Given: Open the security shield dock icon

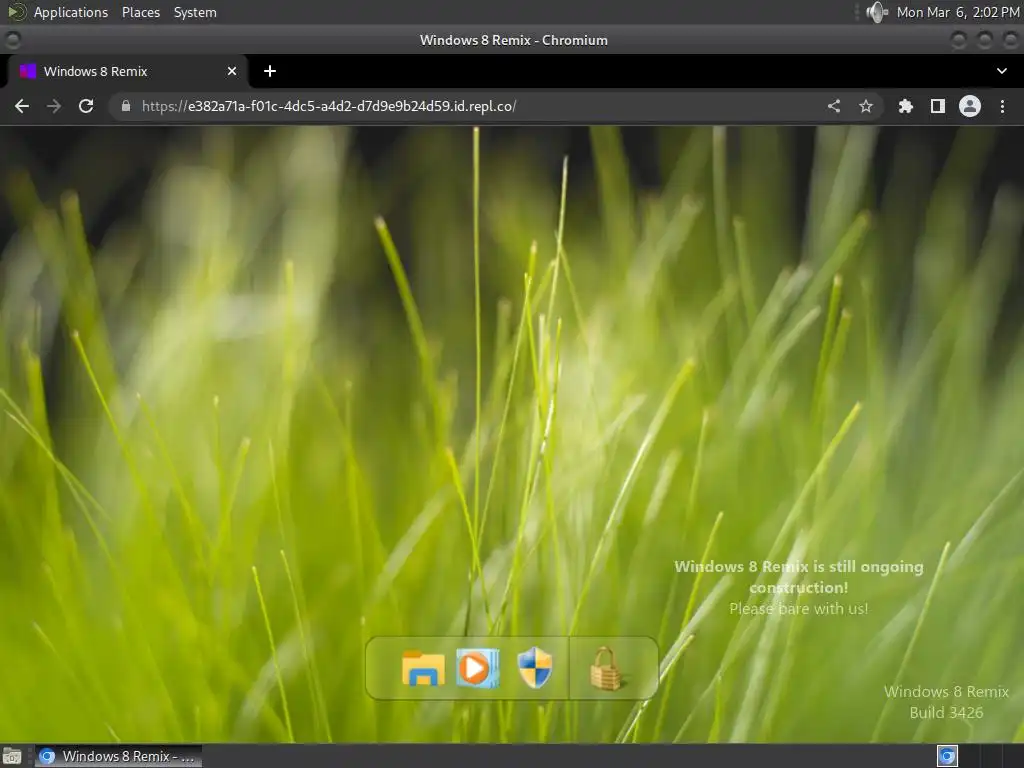Looking at the screenshot, I should (535, 668).
